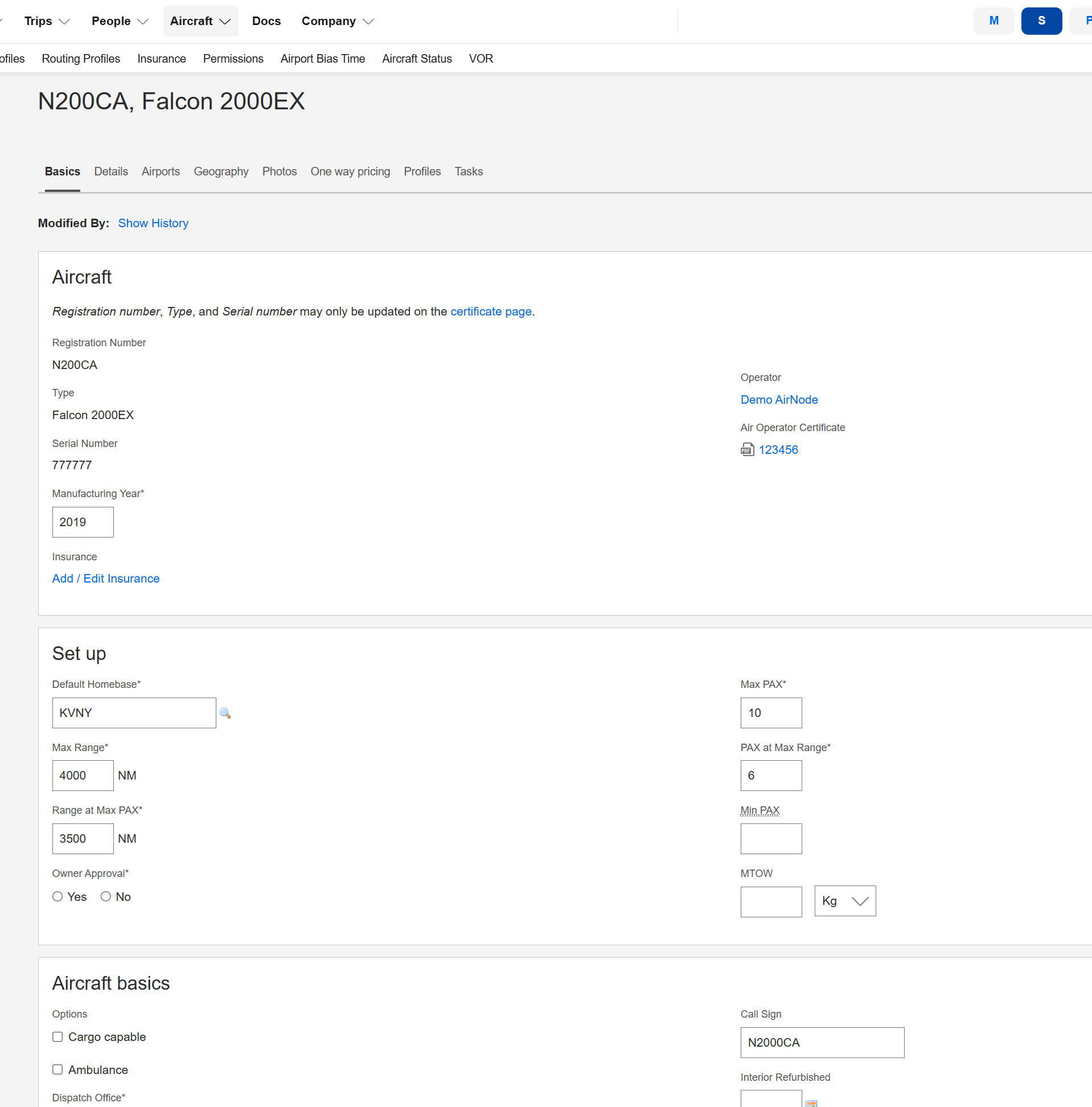Image resolution: width=1092 pixels, height=1107 pixels.
Task: Switch to the Profiles tab
Action: point(422,171)
